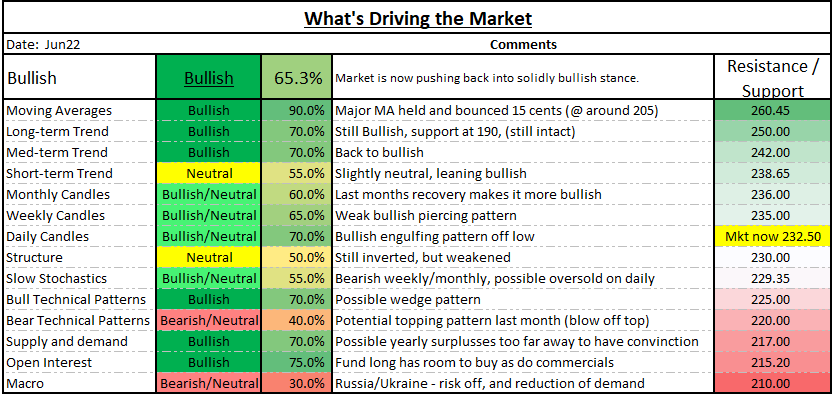The width and height of the screenshot is (834, 394).
Task: Click the Resistance / Support column header
Action: [x=771, y=78]
